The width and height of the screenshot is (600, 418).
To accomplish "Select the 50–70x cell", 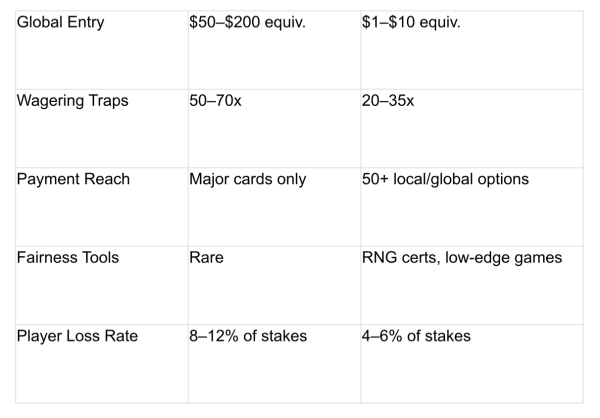I will point(274,129).
